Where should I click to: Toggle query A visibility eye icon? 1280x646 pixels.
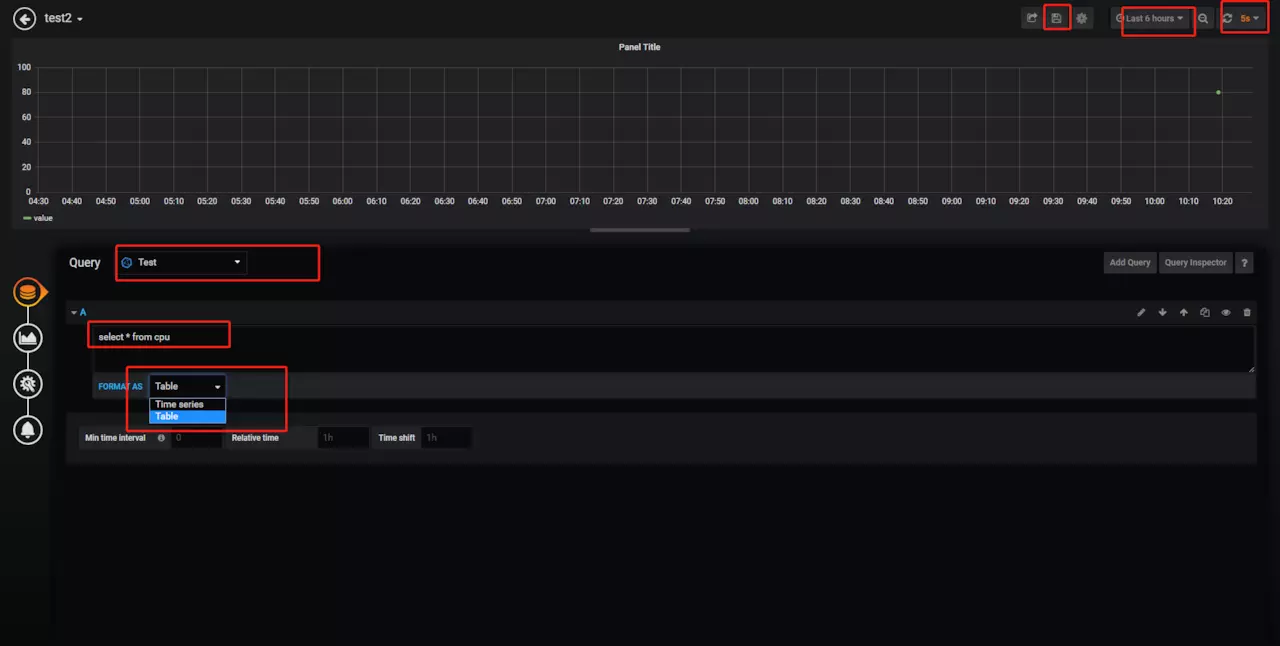point(1225,313)
